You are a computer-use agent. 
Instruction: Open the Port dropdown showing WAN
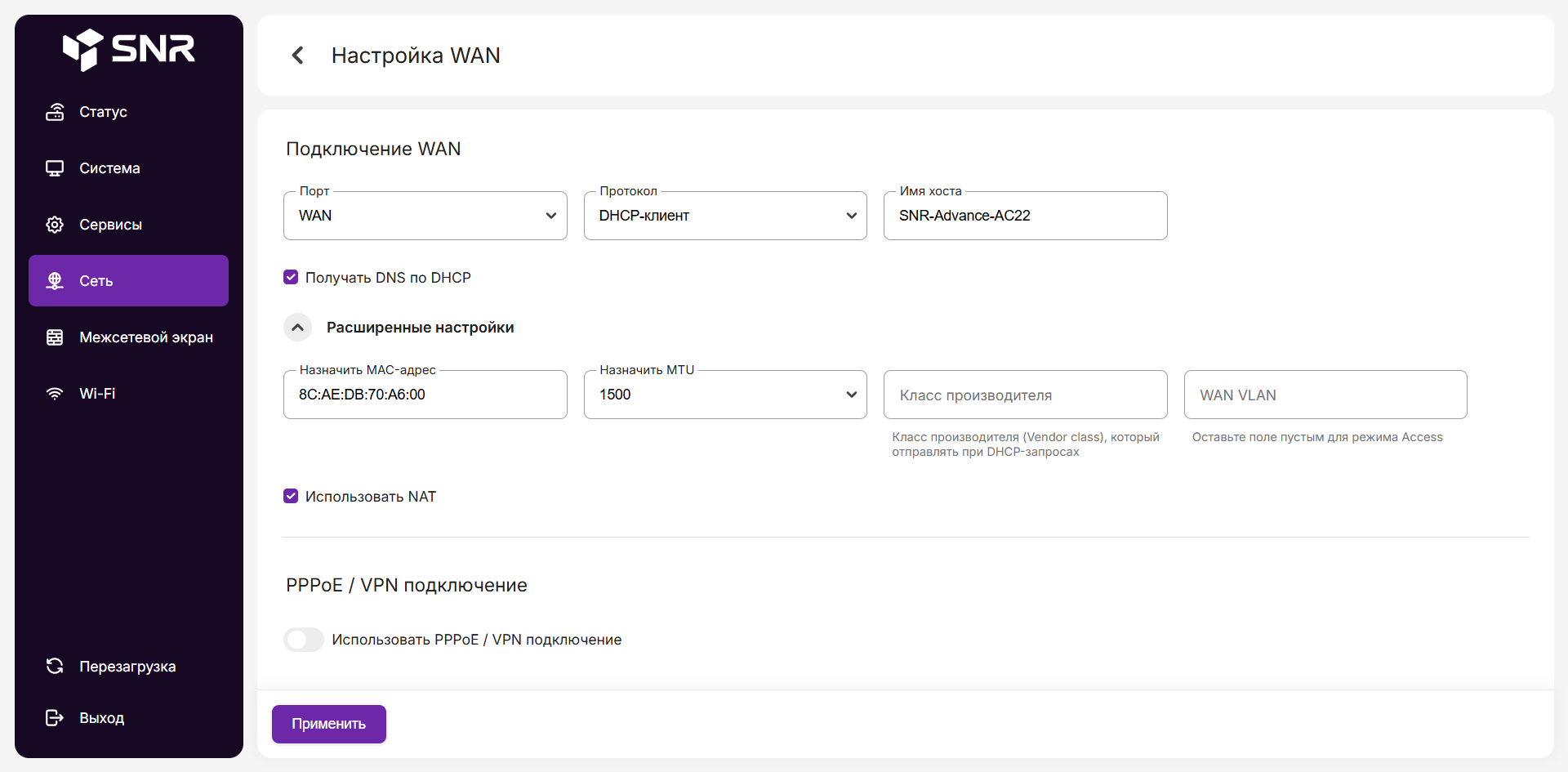[425, 216]
